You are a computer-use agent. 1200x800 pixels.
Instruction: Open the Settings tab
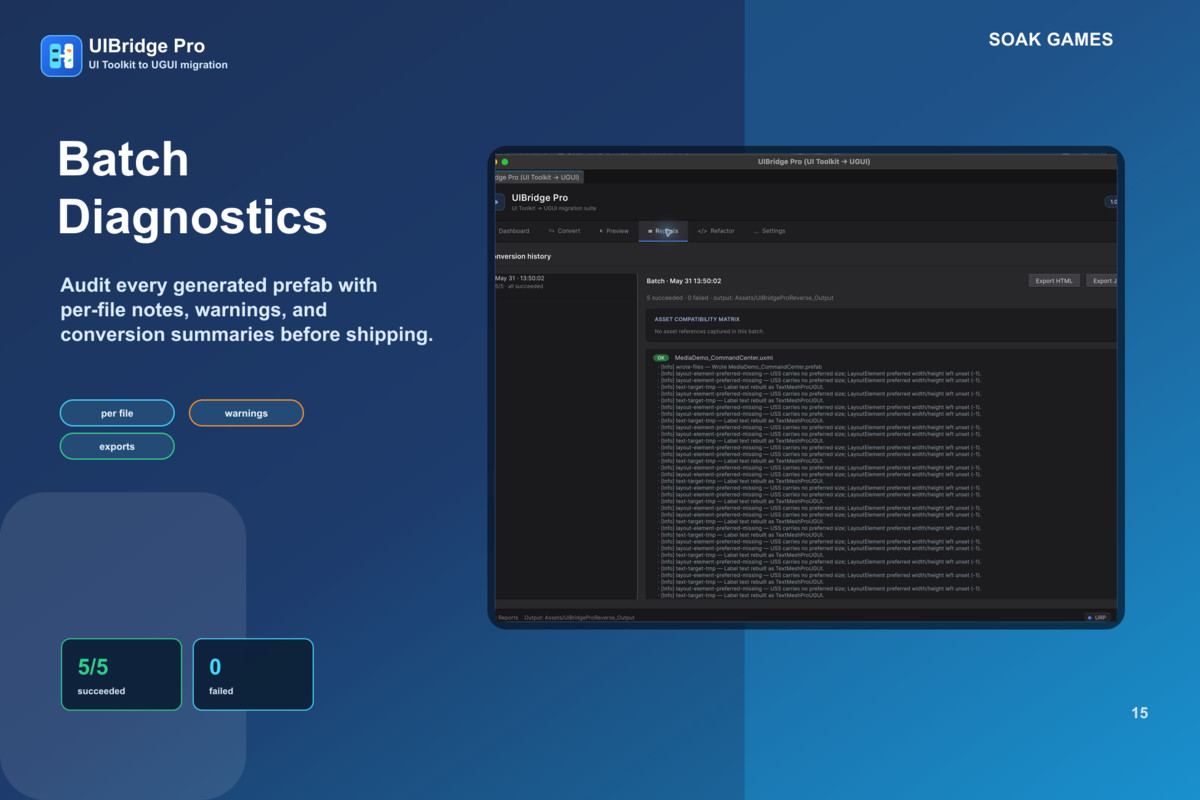point(770,231)
